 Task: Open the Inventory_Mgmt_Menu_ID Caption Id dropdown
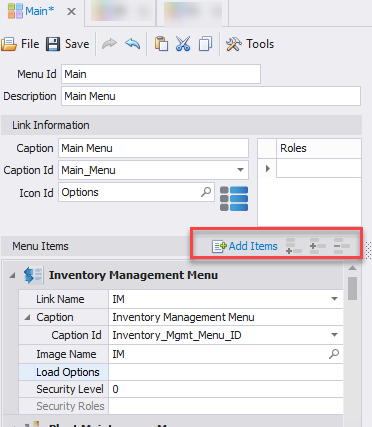(334, 335)
